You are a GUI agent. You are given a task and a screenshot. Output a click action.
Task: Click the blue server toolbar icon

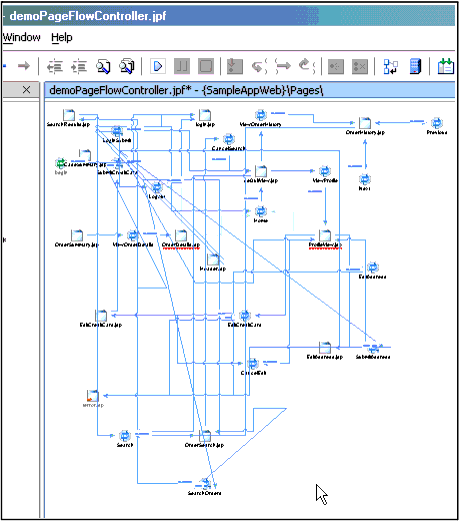tap(415, 66)
